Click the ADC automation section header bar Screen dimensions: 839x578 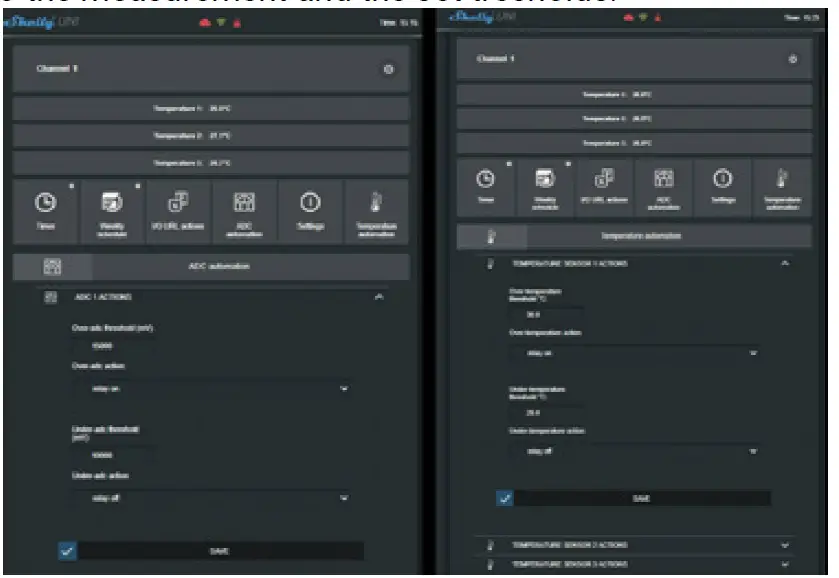(x=211, y=267)
